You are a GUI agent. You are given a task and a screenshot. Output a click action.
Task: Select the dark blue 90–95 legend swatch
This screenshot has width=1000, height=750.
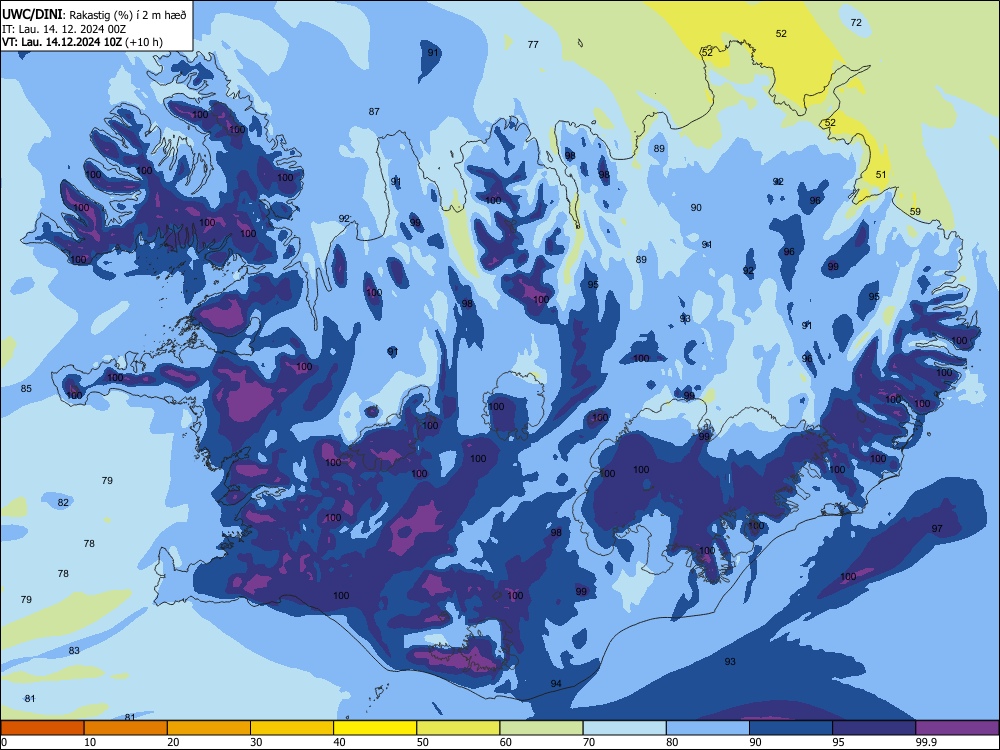pyautogui.click(x=791, y=728)
